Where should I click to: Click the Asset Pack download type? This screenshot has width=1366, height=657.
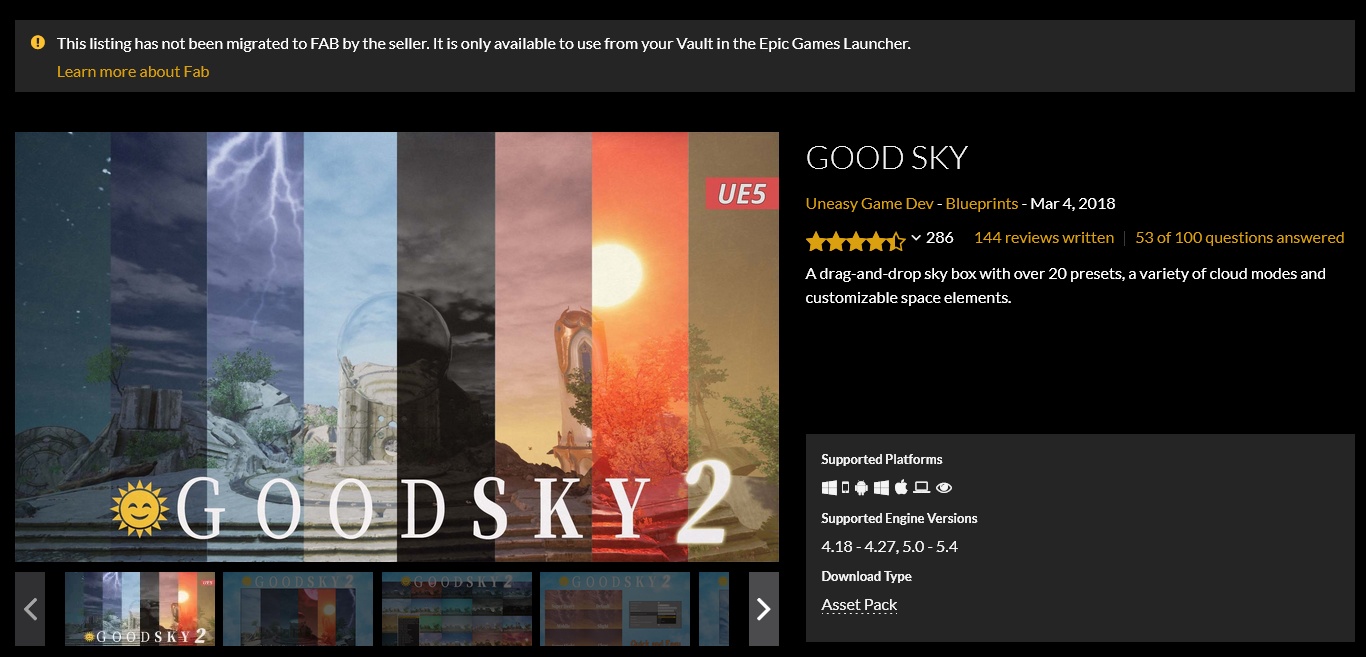tap(859, 604)
